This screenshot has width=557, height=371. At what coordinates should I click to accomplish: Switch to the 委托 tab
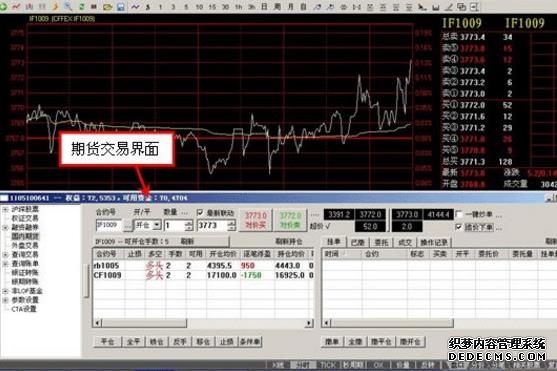tap(381, 242)
